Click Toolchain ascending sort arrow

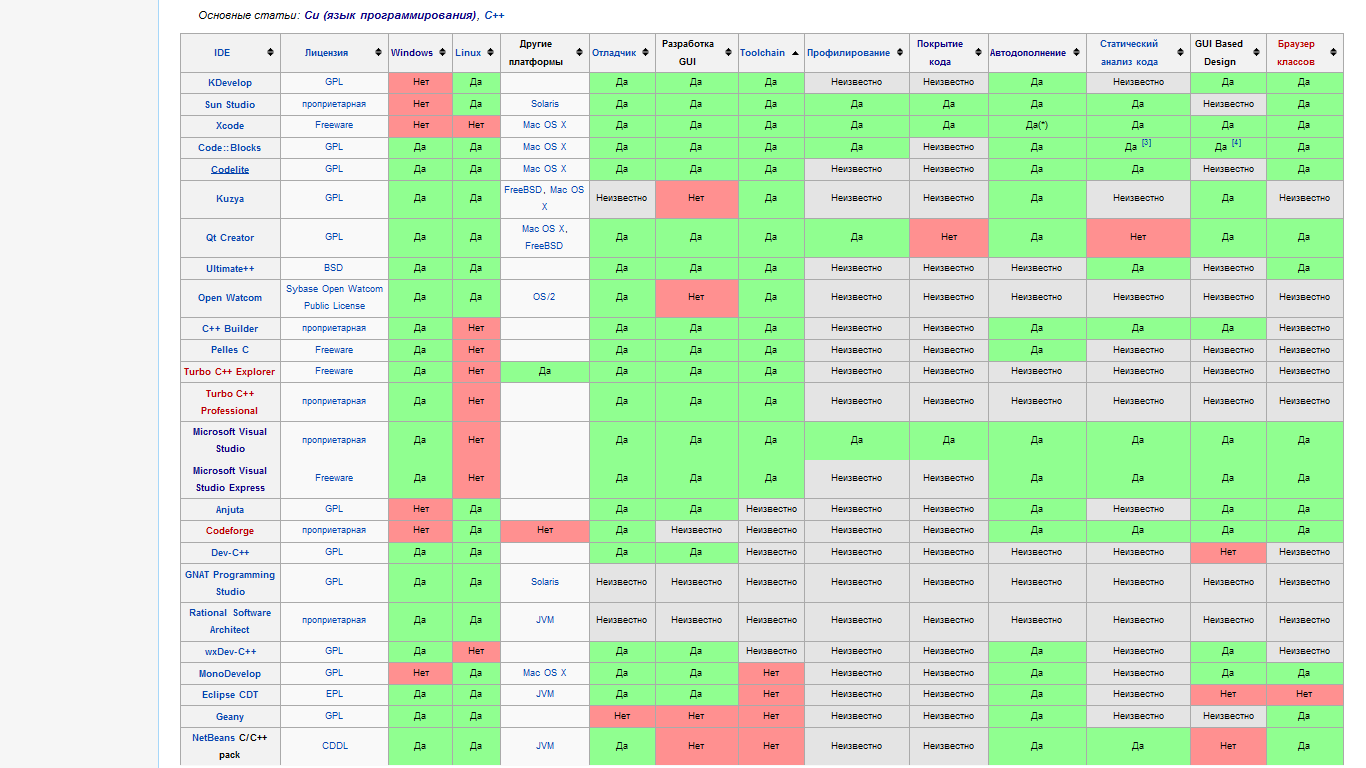coord(795,53)
